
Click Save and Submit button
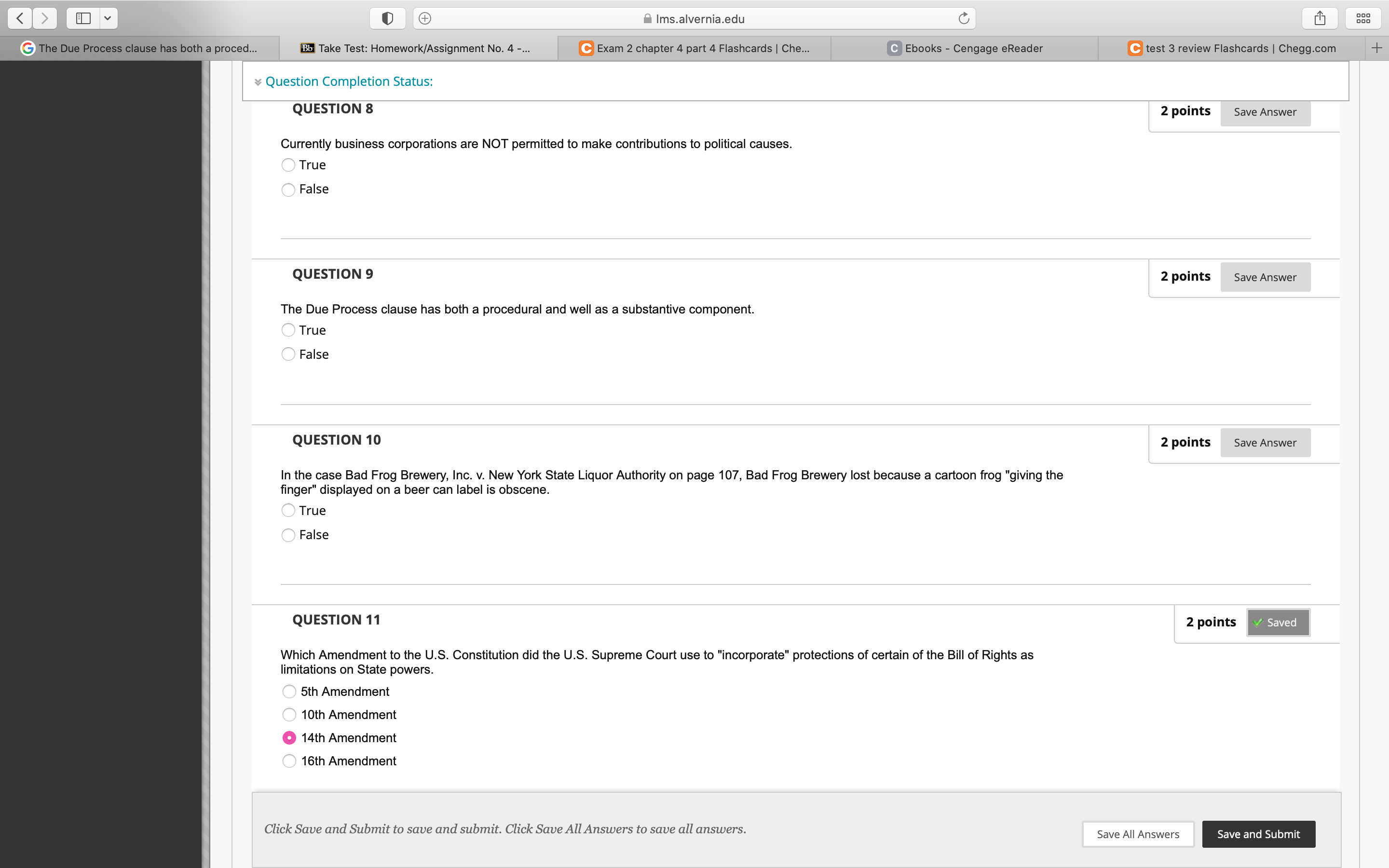point(1258,834)
